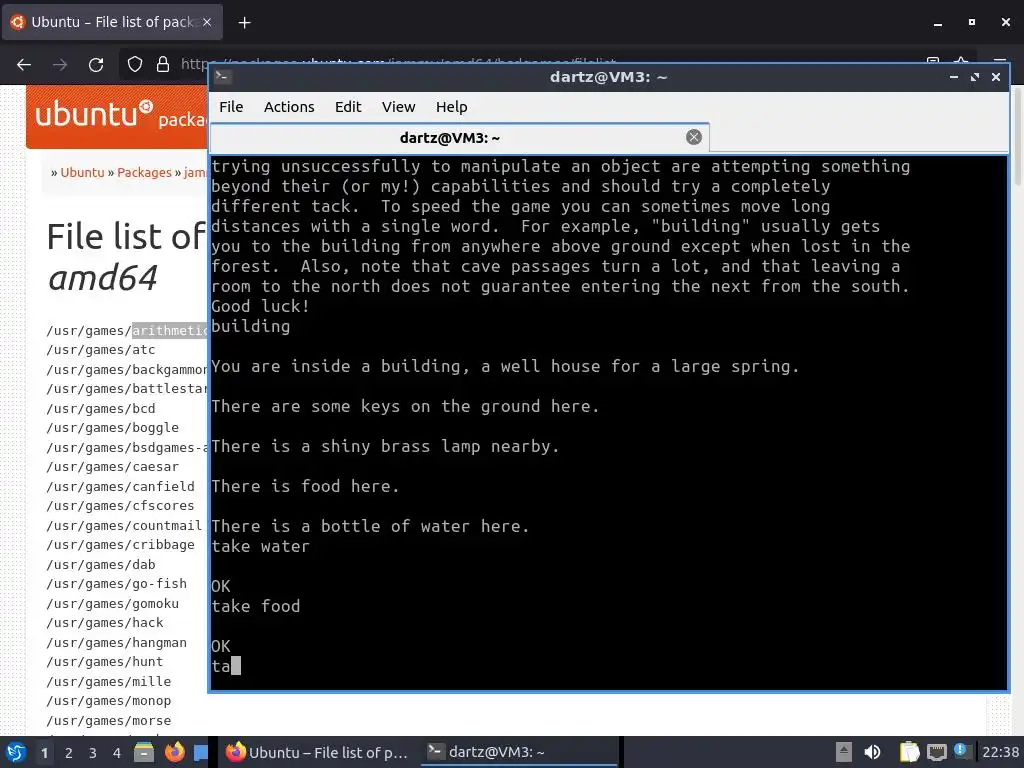Open the terminal Actions menu

tap(289, 107)
